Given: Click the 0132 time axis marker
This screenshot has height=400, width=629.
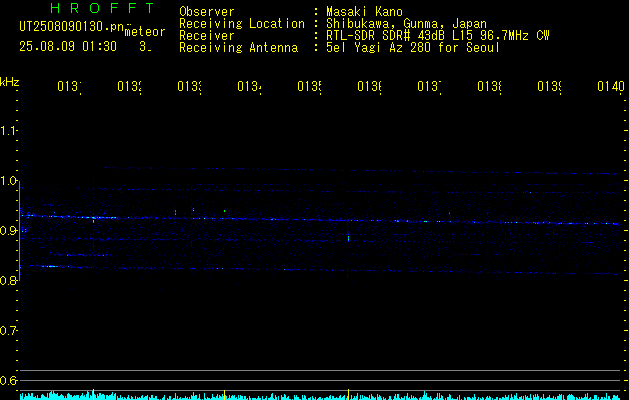Looking at the screenshot, I should (129, 86).
